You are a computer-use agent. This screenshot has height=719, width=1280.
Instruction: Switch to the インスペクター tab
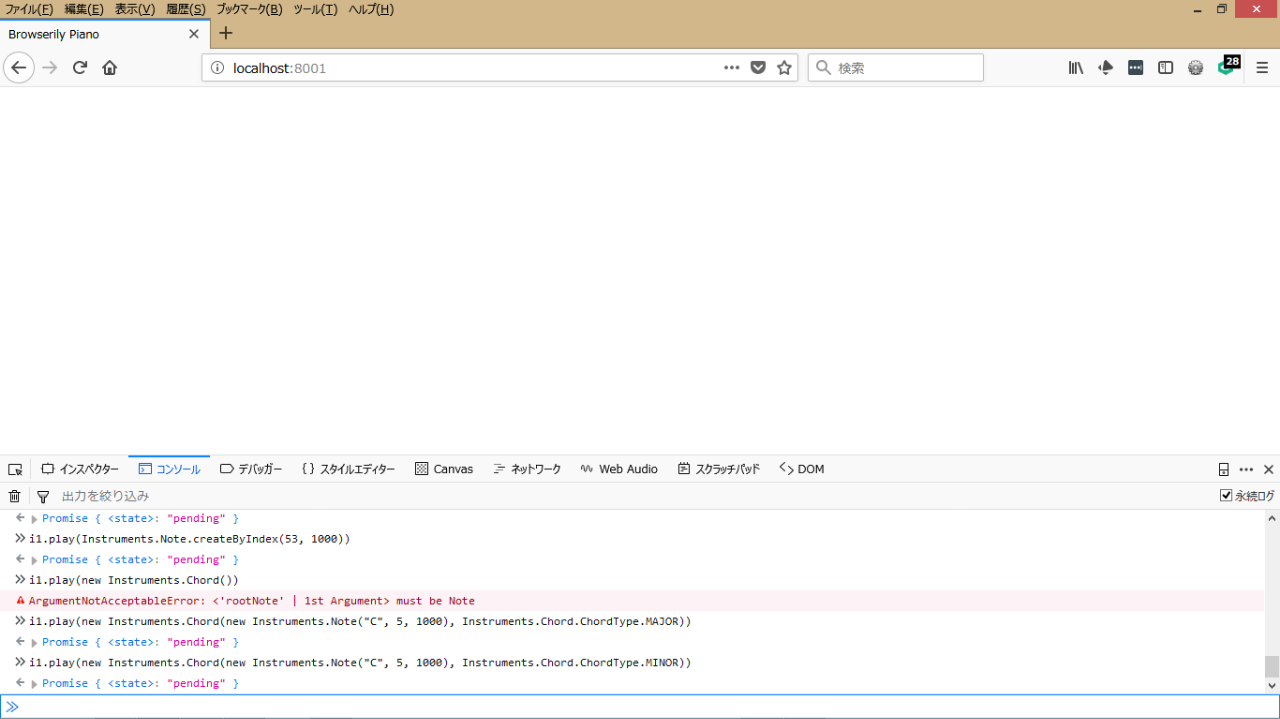(x=80, y=469)
